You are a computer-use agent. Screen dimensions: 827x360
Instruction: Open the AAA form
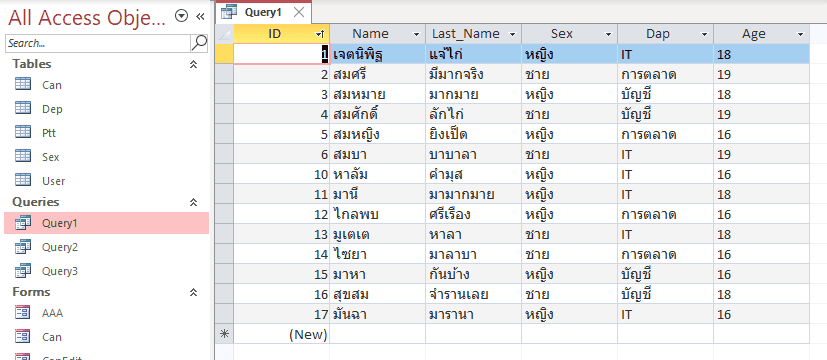pyautogui.click(x=52, y=313)
